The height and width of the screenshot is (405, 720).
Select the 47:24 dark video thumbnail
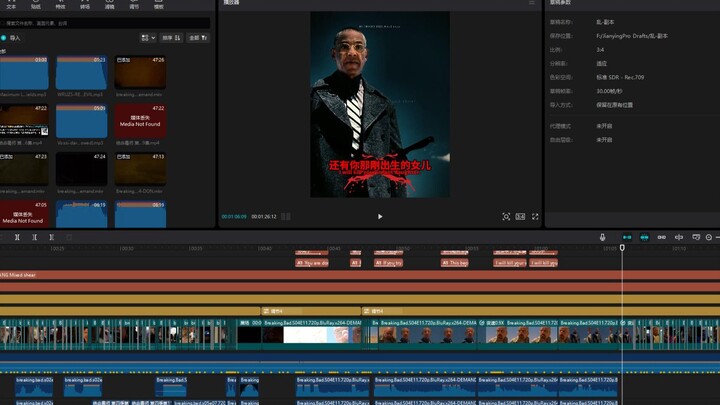pos(81,169)
